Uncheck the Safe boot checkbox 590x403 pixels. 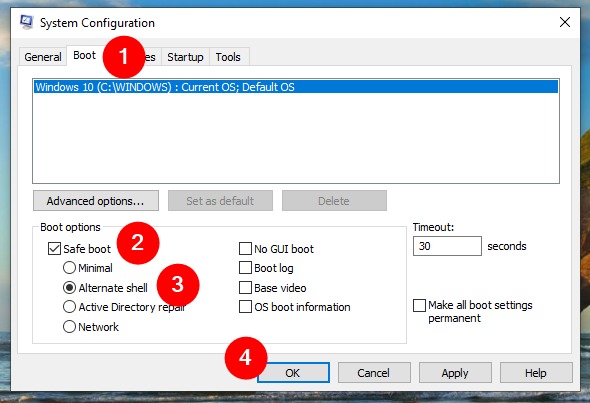point(55,249)
